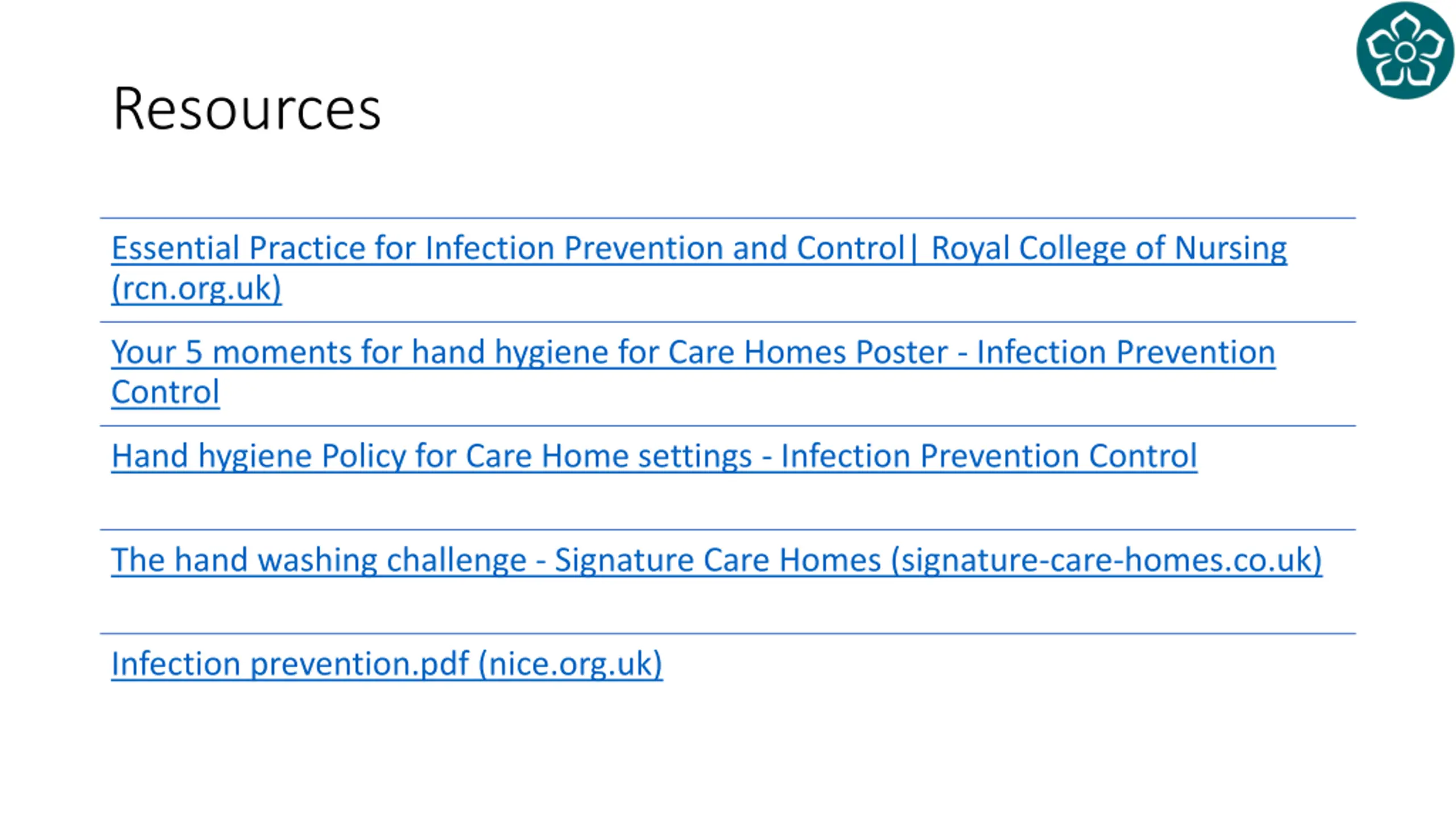Click the word Poster in second link
The width and height of the screenshot is (1456, 819).
(901, 352)
